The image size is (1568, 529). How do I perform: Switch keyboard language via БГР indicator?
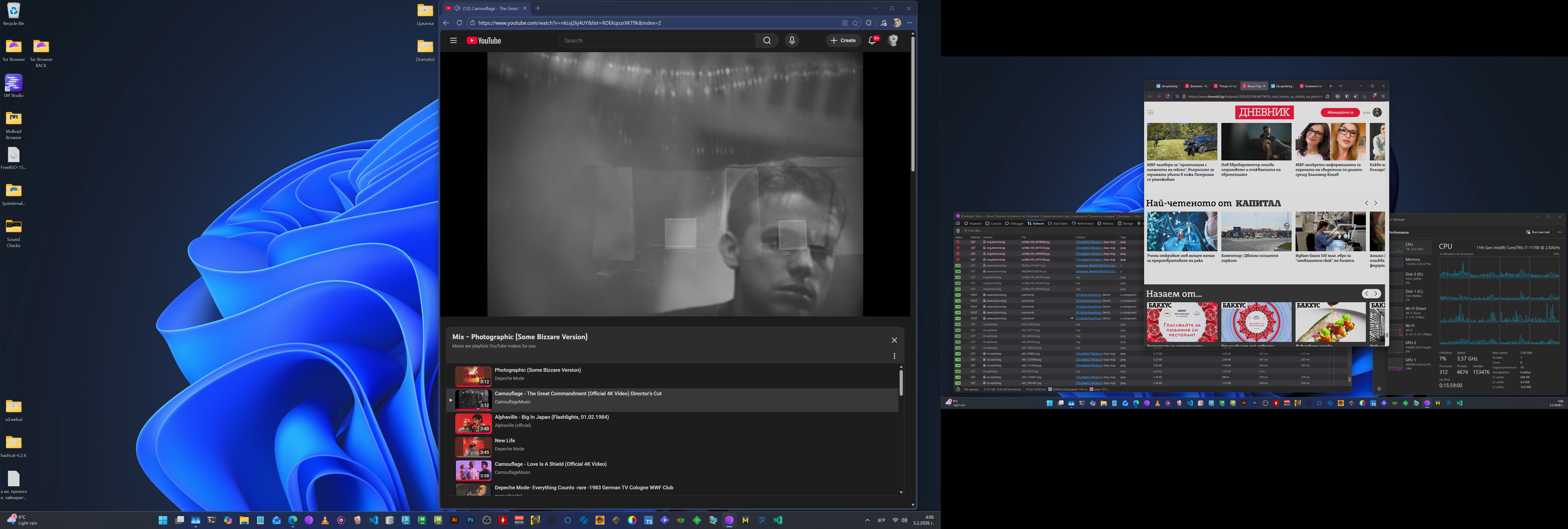(x=882, y=520)
